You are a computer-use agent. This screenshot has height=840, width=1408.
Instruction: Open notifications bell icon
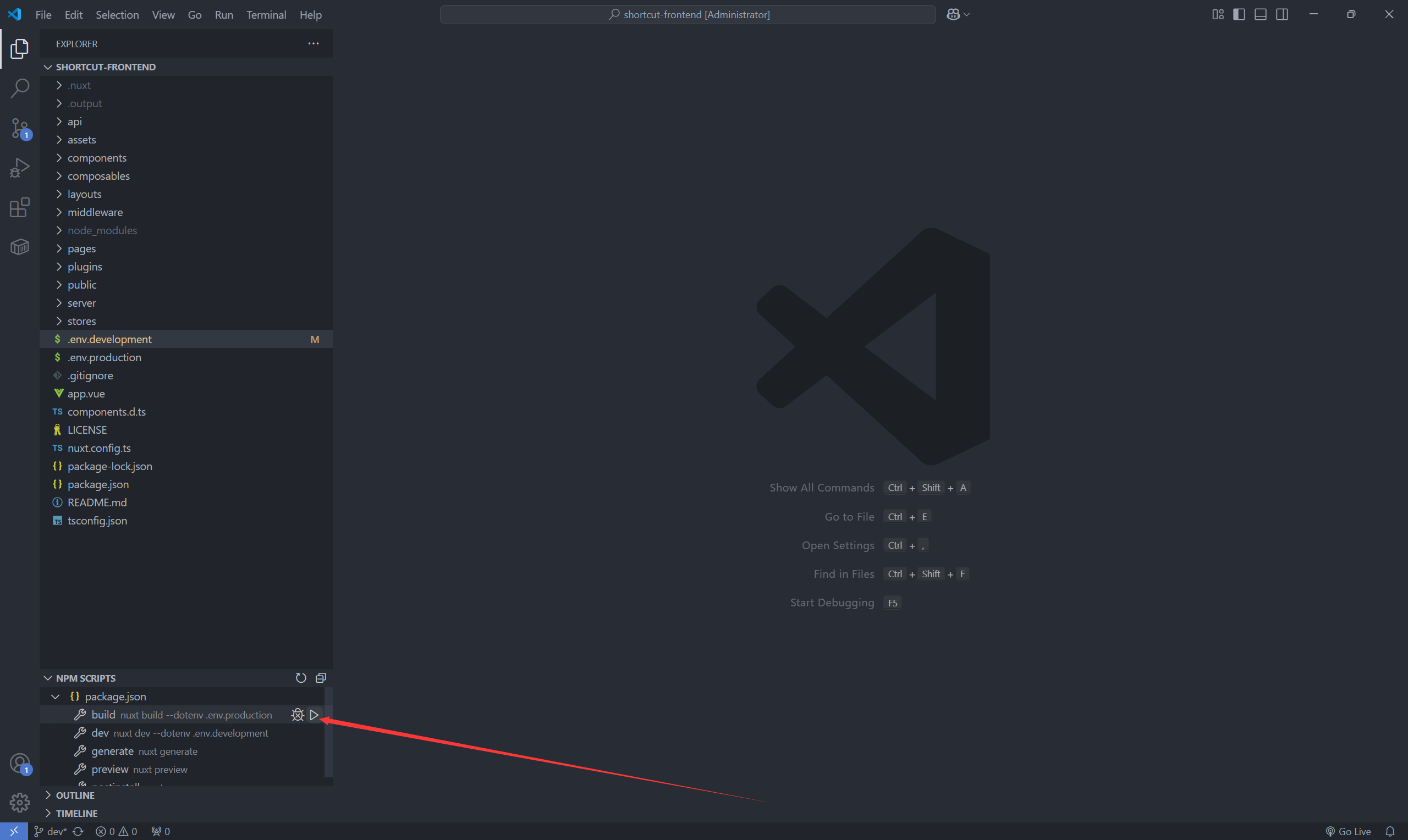tap(1390, 831)
